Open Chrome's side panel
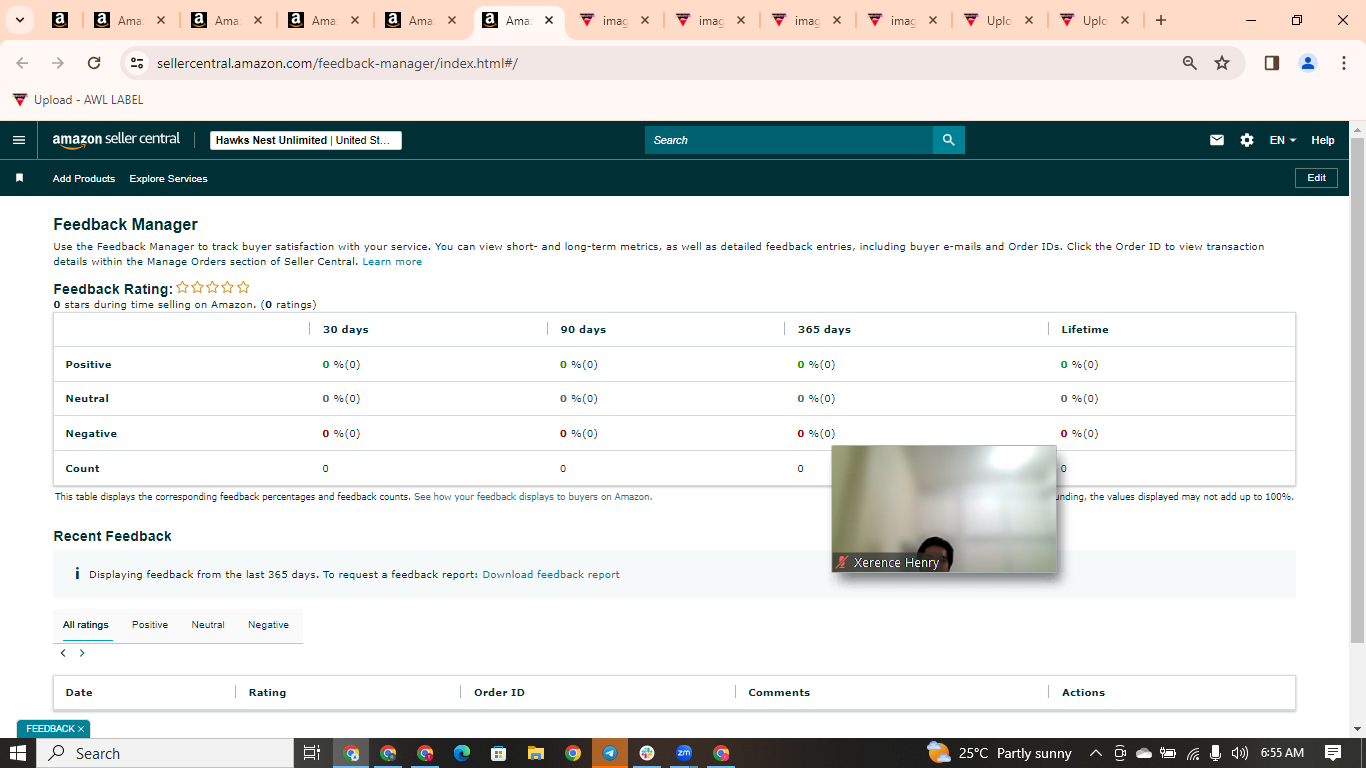The width and height of the screenshot is (1366, 768). pyautogui.click(x=1272, y=63)
